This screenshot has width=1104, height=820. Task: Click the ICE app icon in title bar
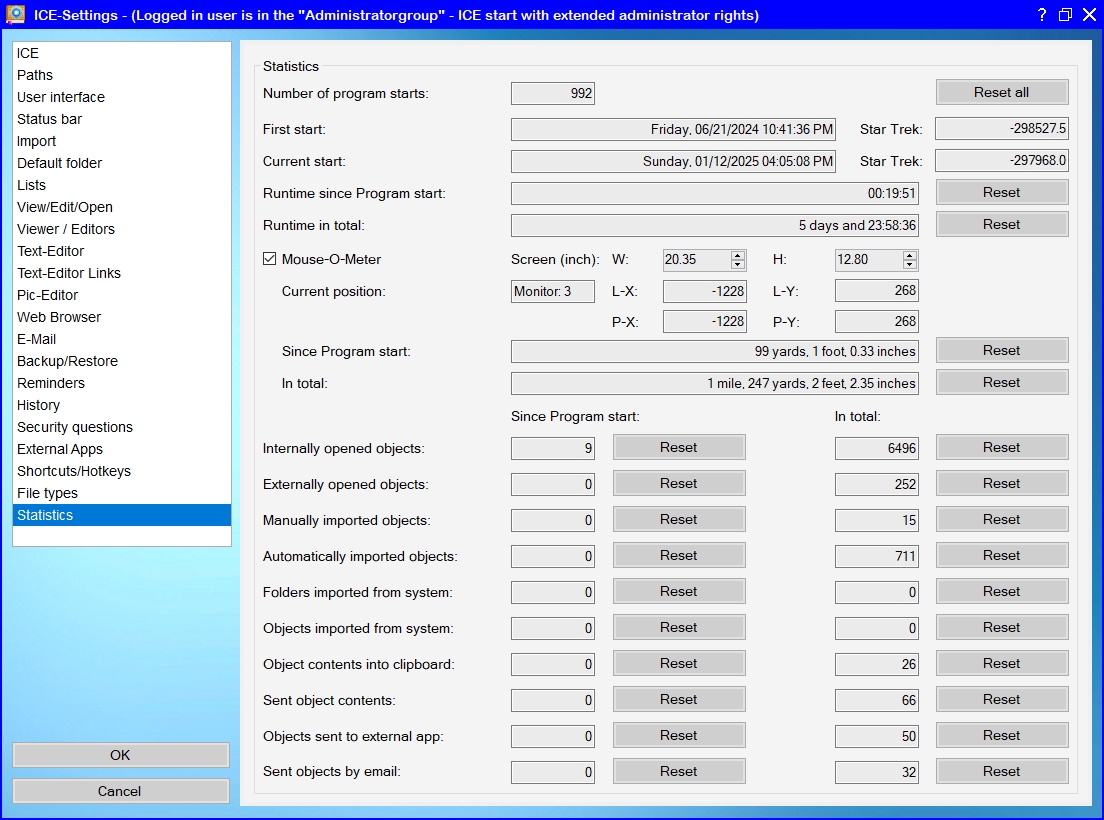[x=15, y=15]
